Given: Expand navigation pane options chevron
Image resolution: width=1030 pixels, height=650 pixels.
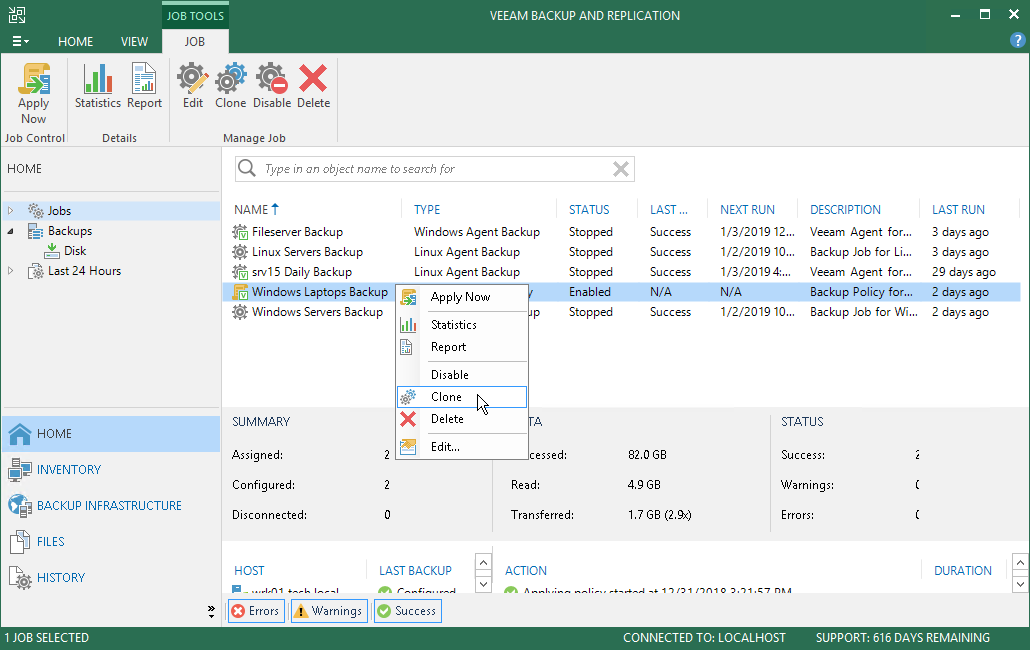Looking at the screenshot, I should coord(211,611).
